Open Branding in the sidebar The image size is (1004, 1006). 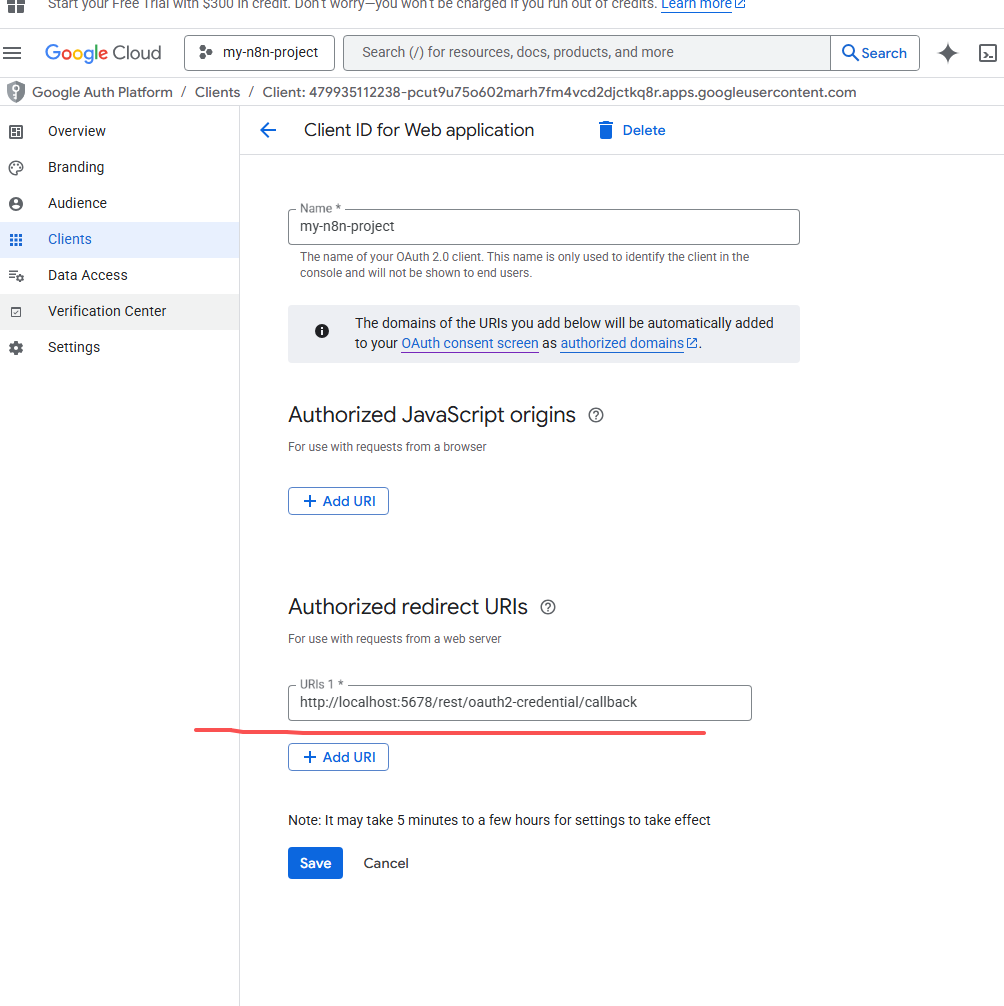pyautogui.click(x=76, y=167)
